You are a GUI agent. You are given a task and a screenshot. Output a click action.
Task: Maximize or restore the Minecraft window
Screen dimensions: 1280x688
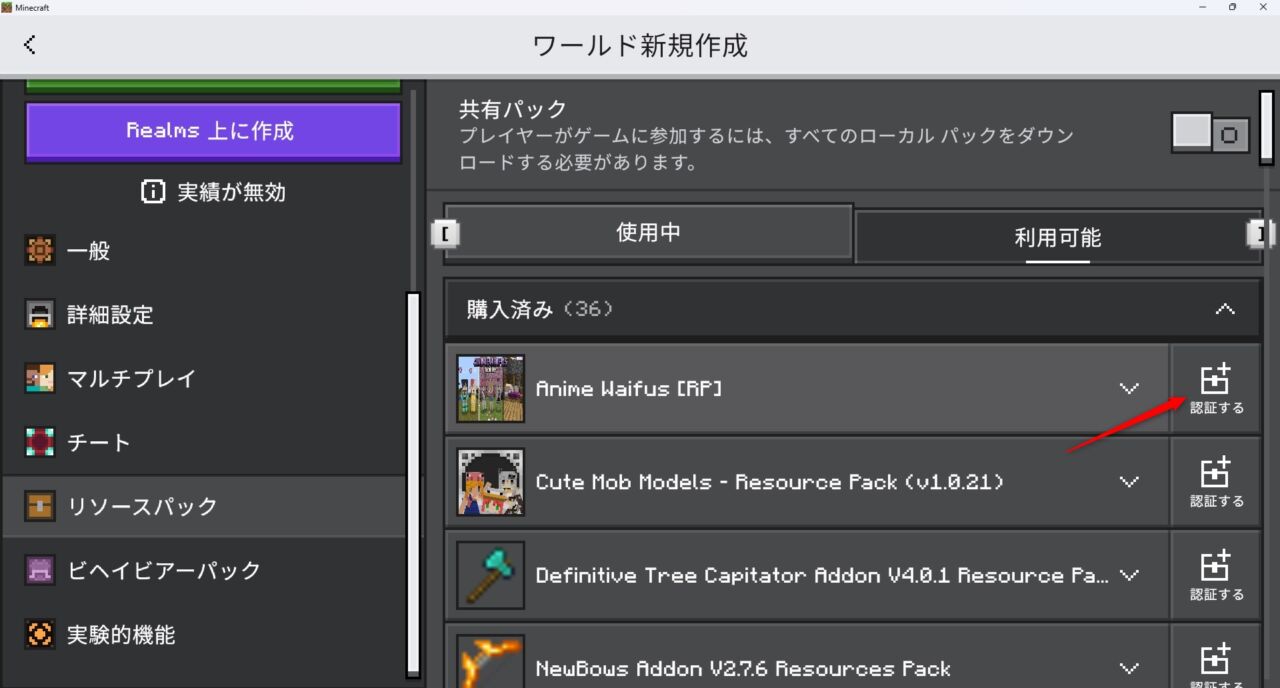[x=1232, y=7]
